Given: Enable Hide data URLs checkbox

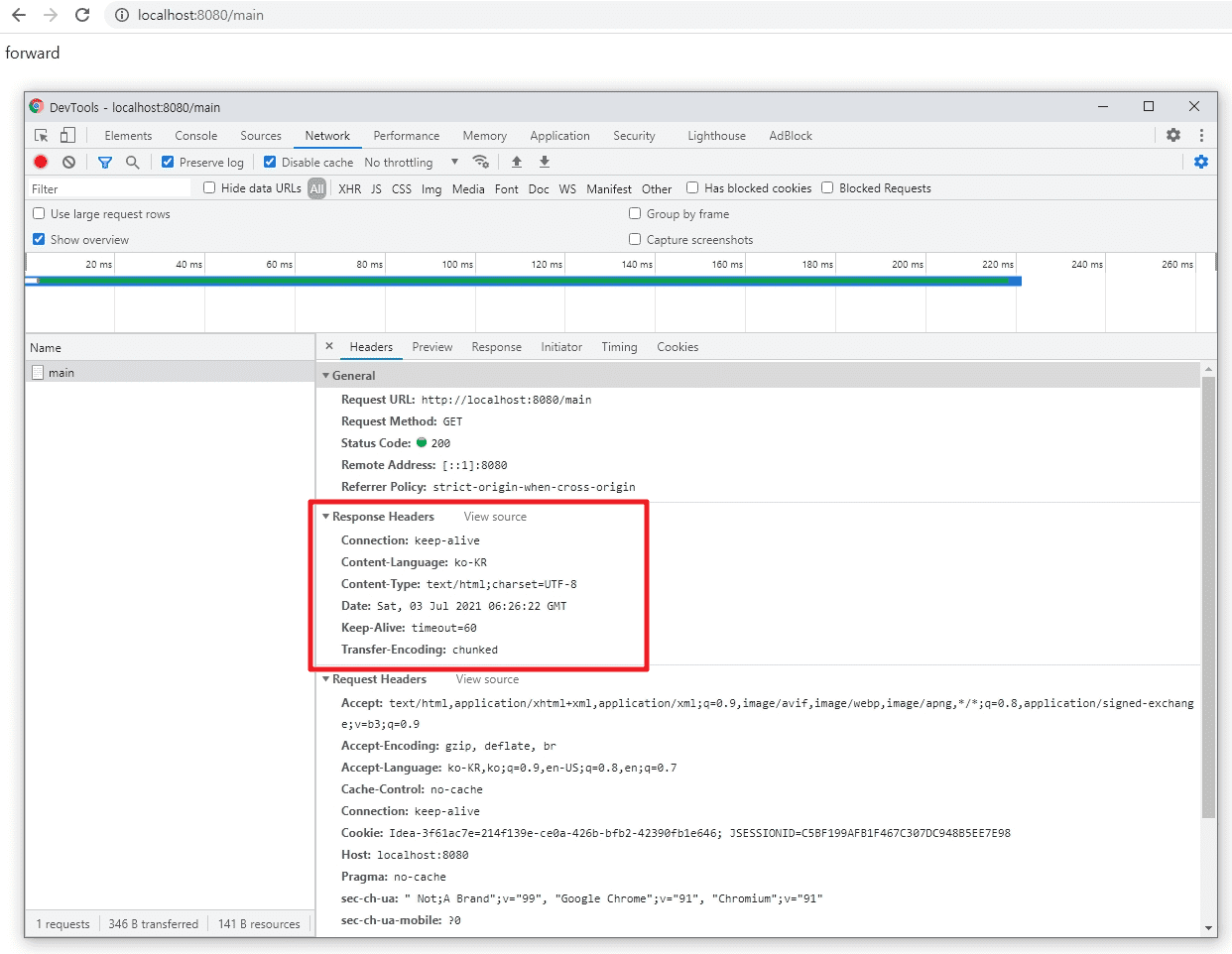Looking at the screenshot, I should [x=209, y=187].
